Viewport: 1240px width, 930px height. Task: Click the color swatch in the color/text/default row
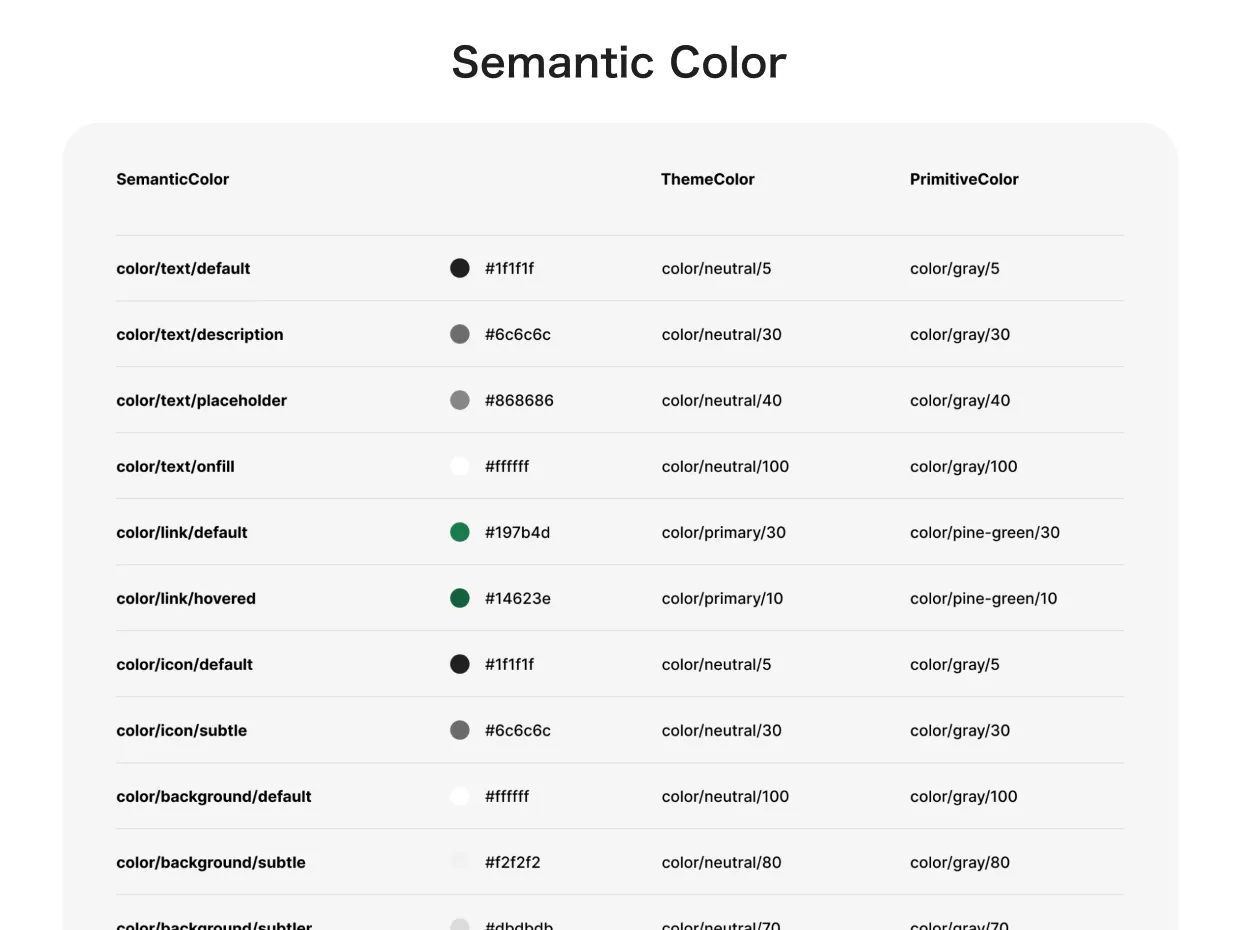coord(460,268)
